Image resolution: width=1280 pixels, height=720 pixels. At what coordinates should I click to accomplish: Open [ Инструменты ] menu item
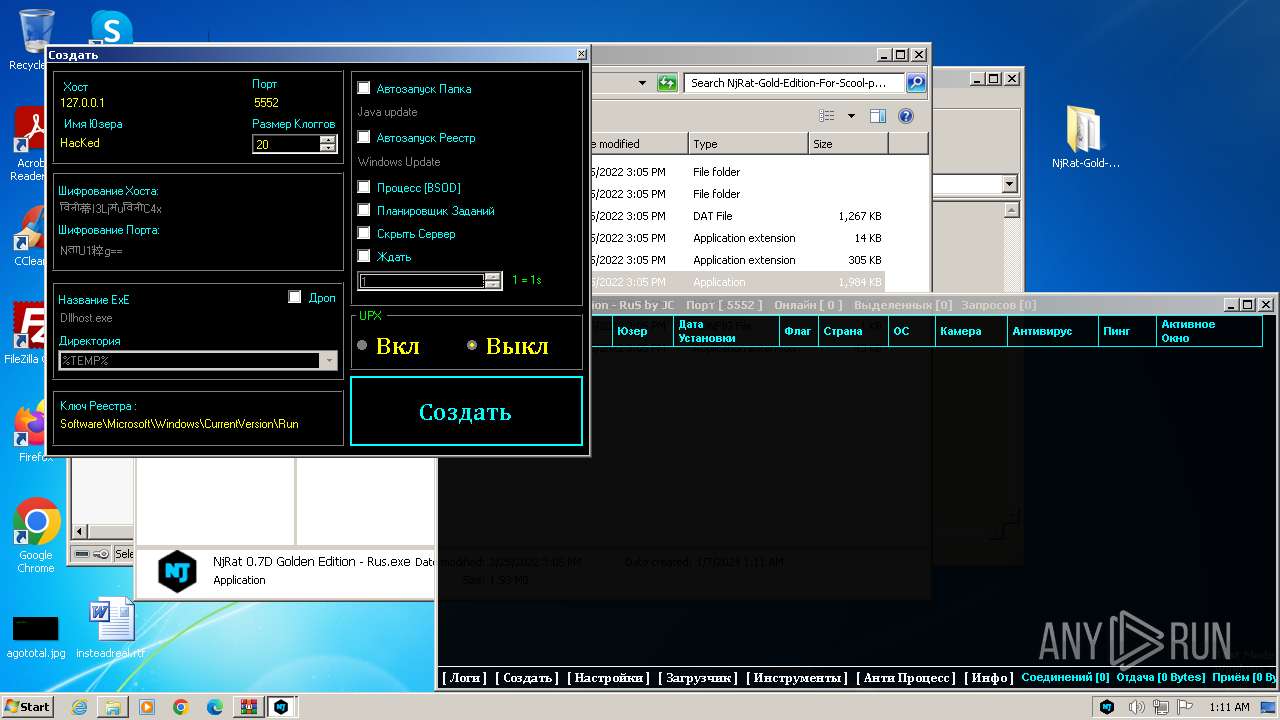(797, 678)
